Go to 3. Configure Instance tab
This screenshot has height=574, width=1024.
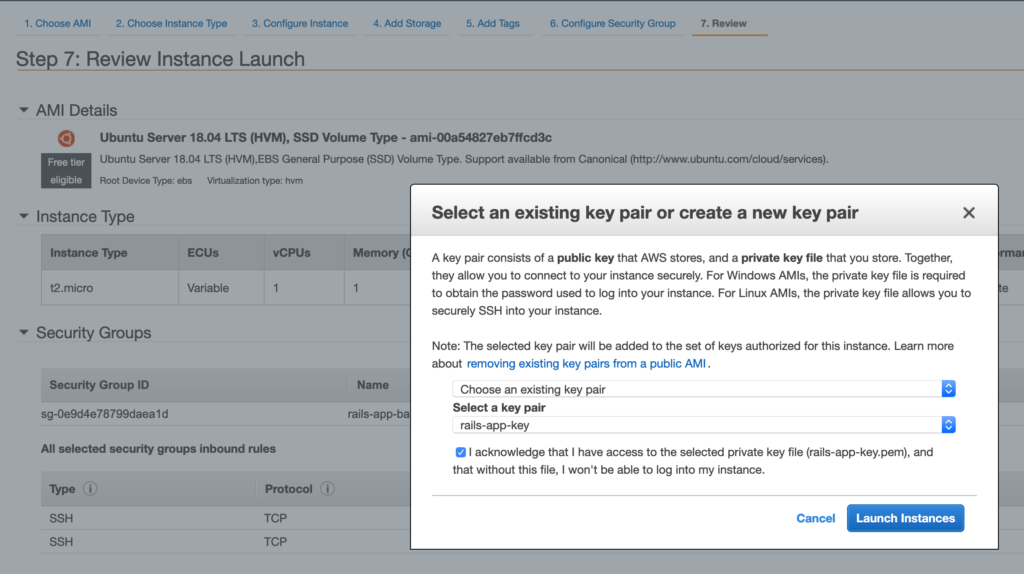point(300,24)
